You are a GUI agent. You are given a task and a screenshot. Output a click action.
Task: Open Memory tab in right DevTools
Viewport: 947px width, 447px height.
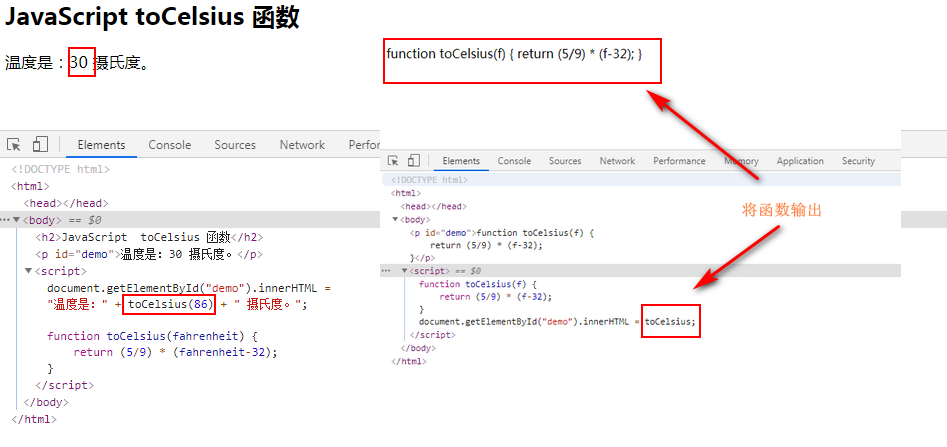point(741,161)
